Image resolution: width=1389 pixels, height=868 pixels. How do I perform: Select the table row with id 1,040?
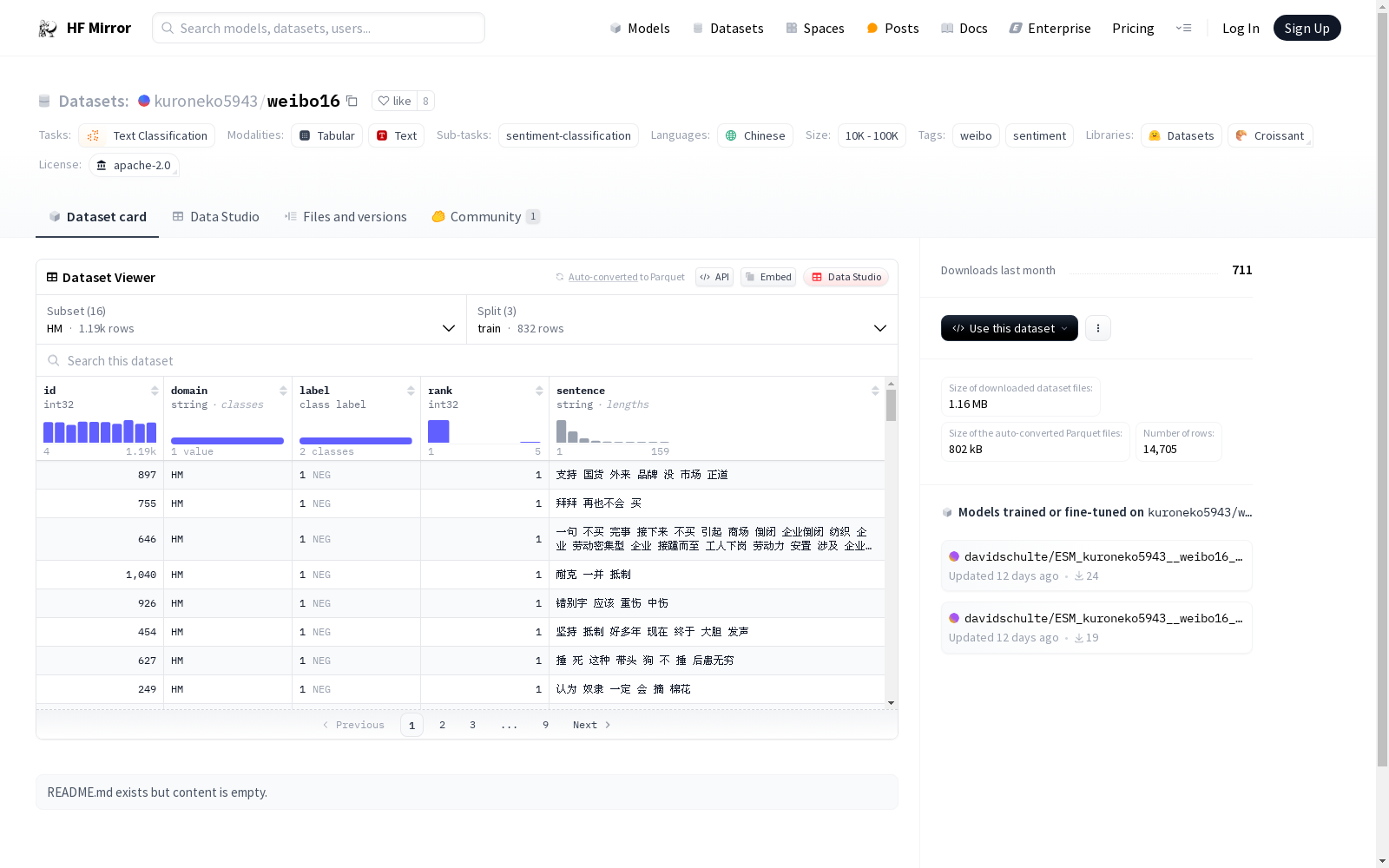460,575
